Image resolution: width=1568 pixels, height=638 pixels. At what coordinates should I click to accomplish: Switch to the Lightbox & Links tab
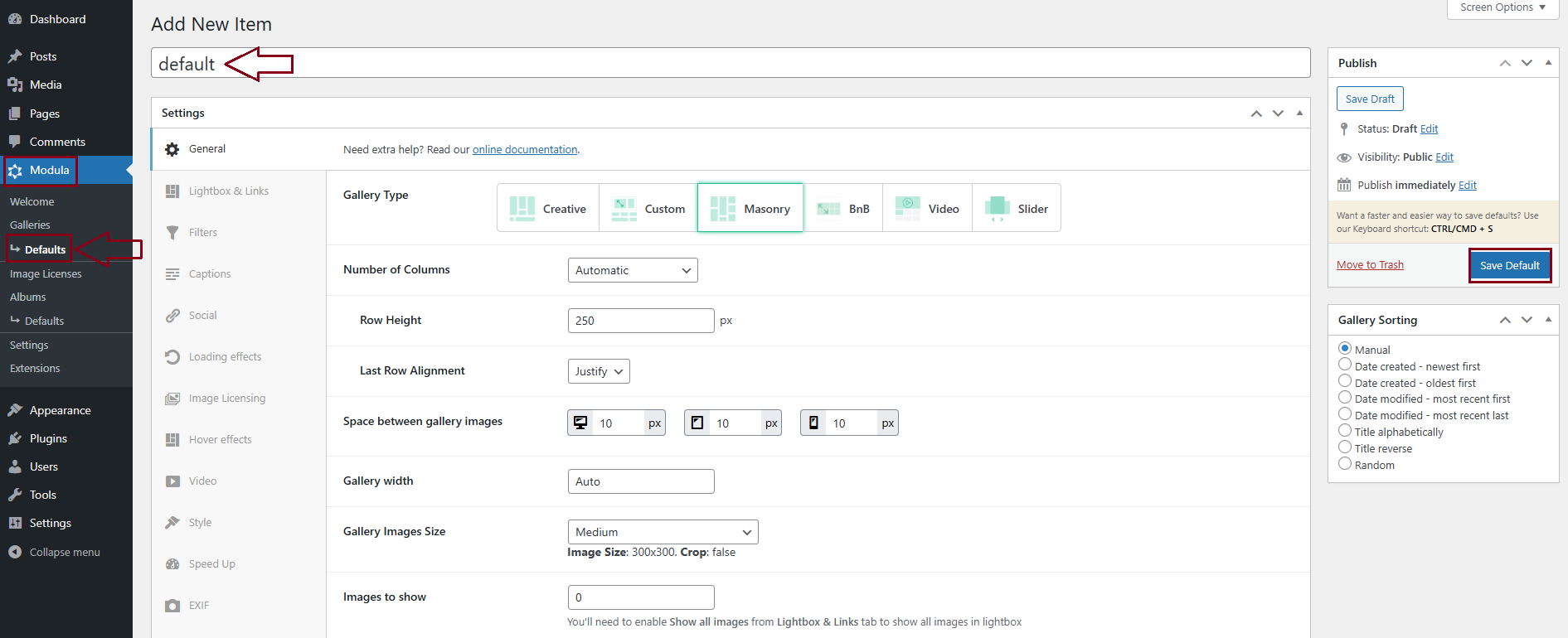tap(228, 191)
